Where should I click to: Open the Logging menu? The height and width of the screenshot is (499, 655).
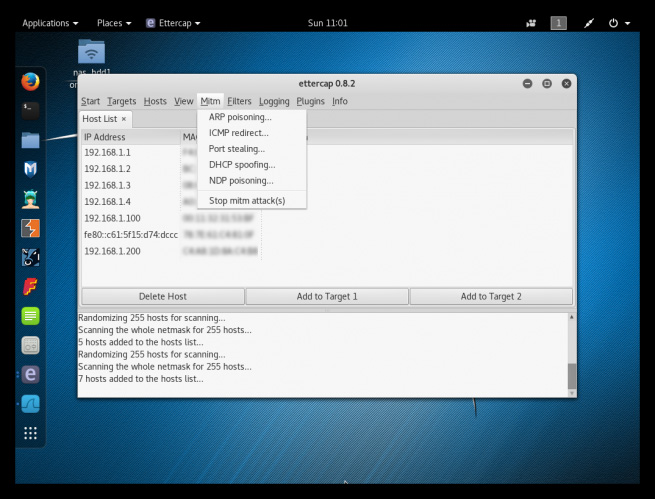click(274, 101)
